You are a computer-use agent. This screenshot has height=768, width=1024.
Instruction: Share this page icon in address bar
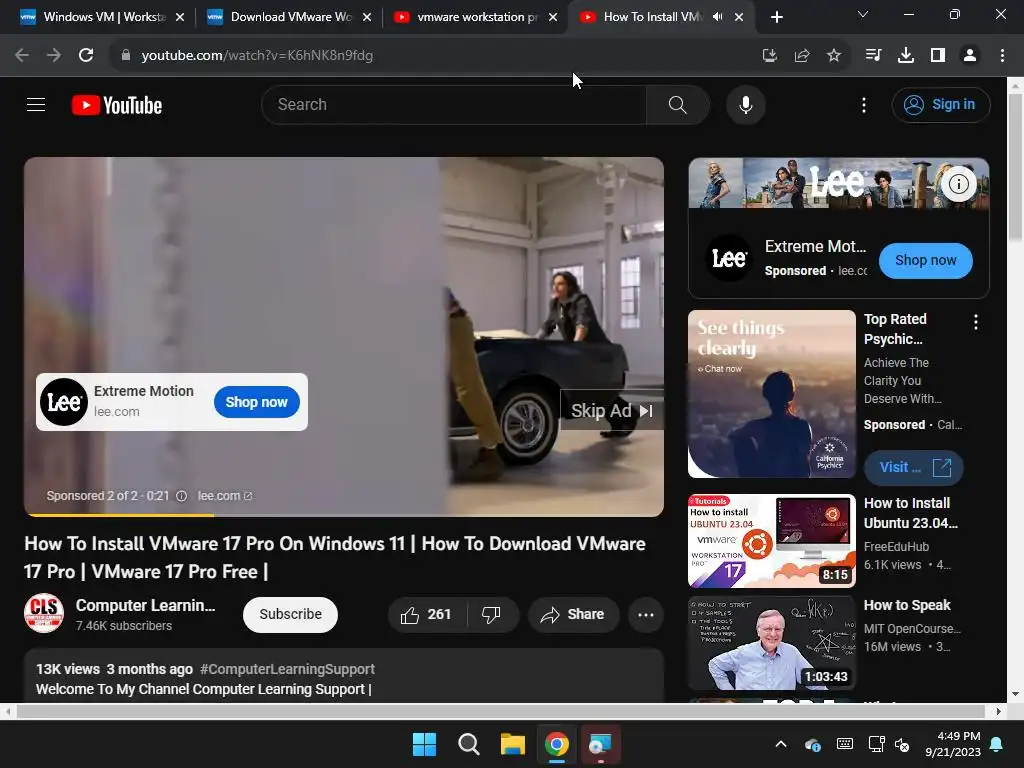pyautogui.click(x=802, y=56)
